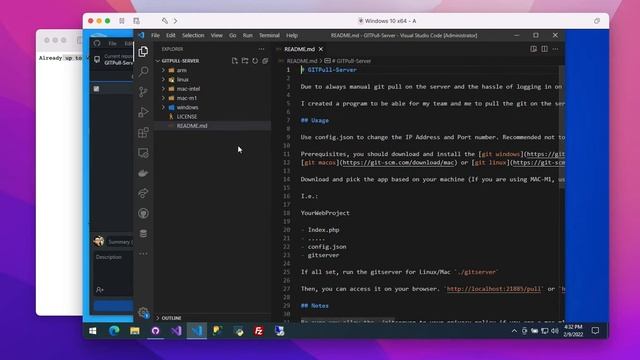Split the editor right
This screenshot has height=360, width=640.
coord(544,49)
